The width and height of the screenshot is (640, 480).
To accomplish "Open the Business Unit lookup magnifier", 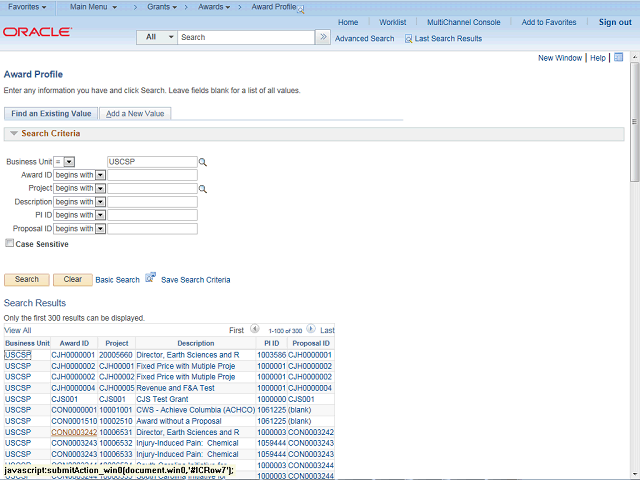I will click(202, 162).
